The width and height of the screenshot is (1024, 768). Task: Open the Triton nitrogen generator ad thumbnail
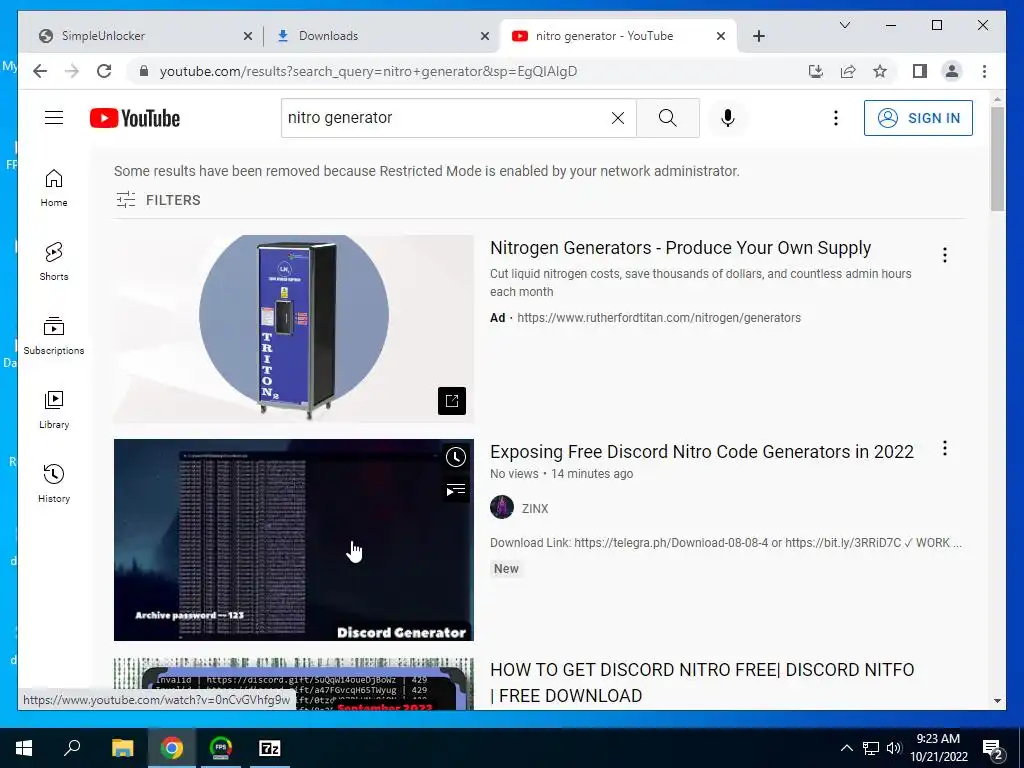click(294, 329)
